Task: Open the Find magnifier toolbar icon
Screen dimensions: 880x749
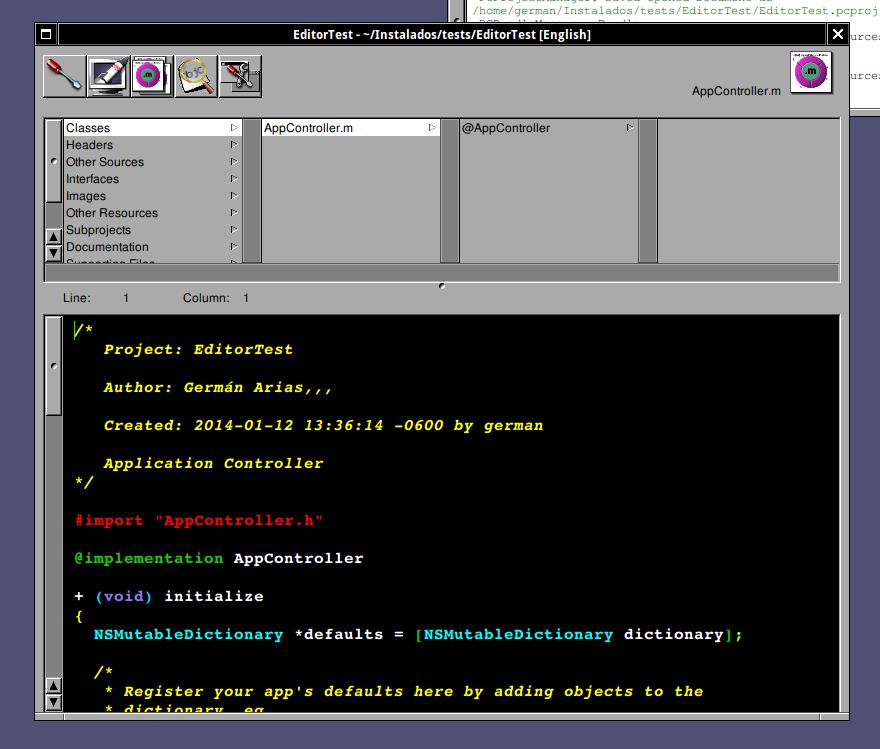Action: [196, 76]
